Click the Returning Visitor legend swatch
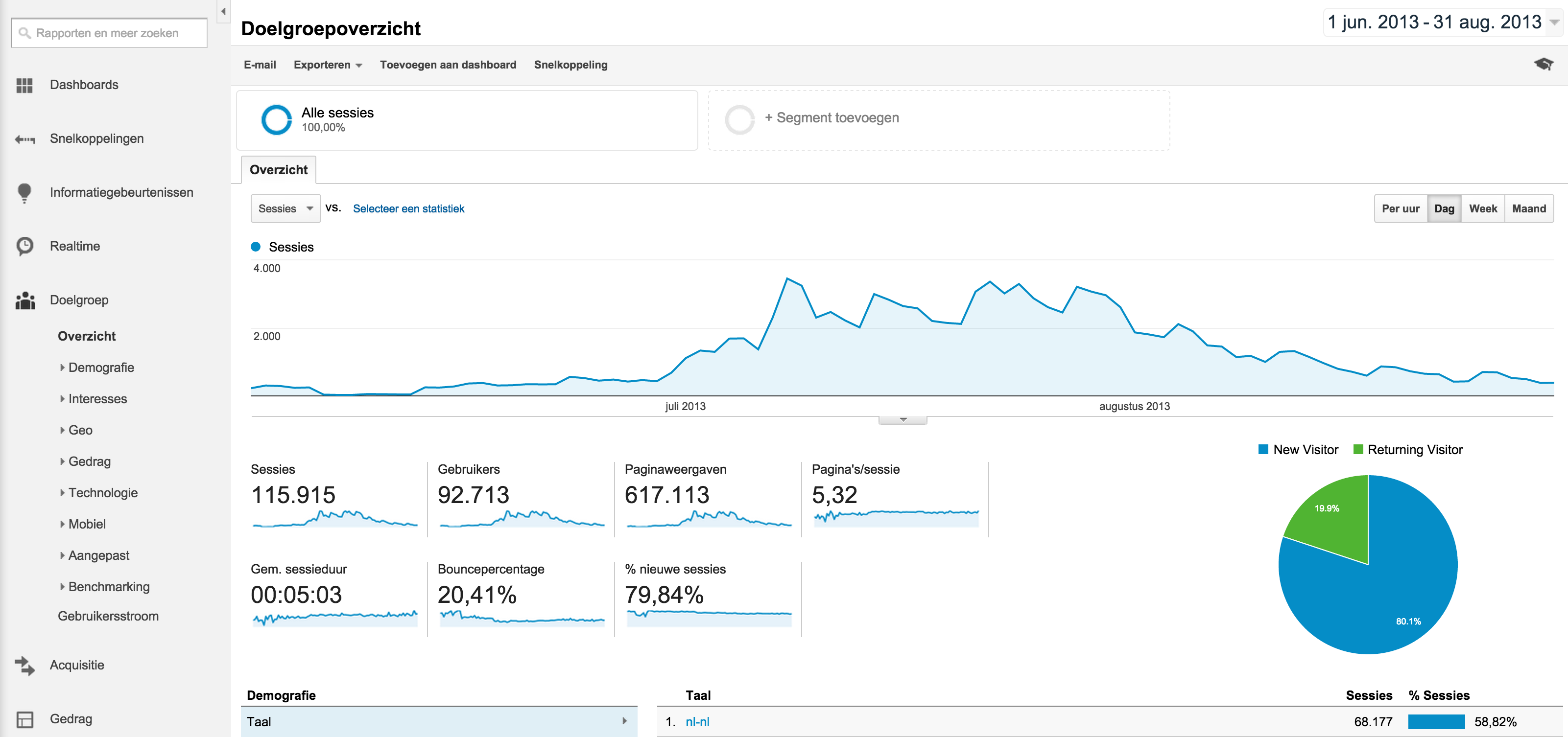 click(x=1358, y=450)
